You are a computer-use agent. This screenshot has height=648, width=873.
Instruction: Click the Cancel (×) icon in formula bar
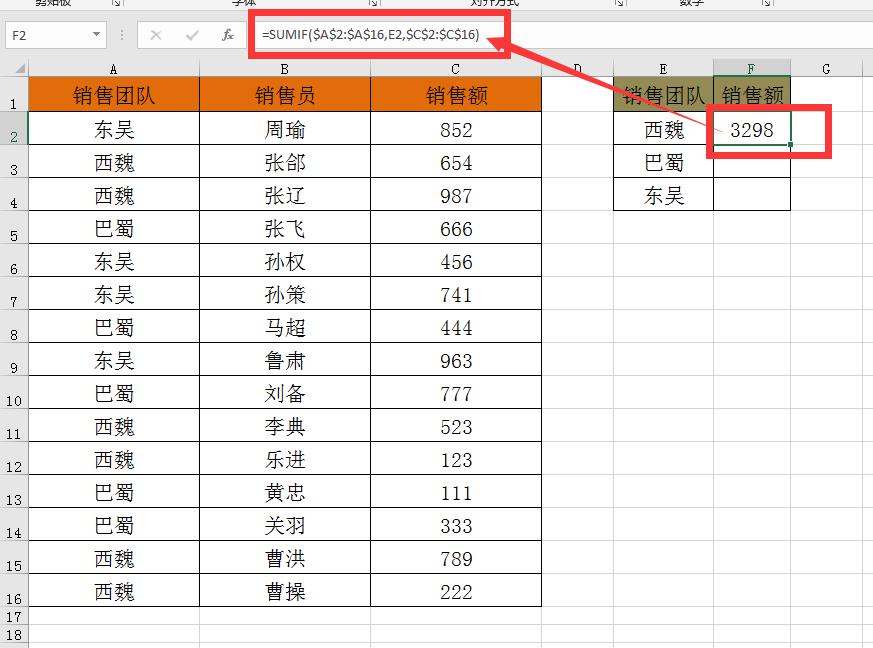coord(155,33)
